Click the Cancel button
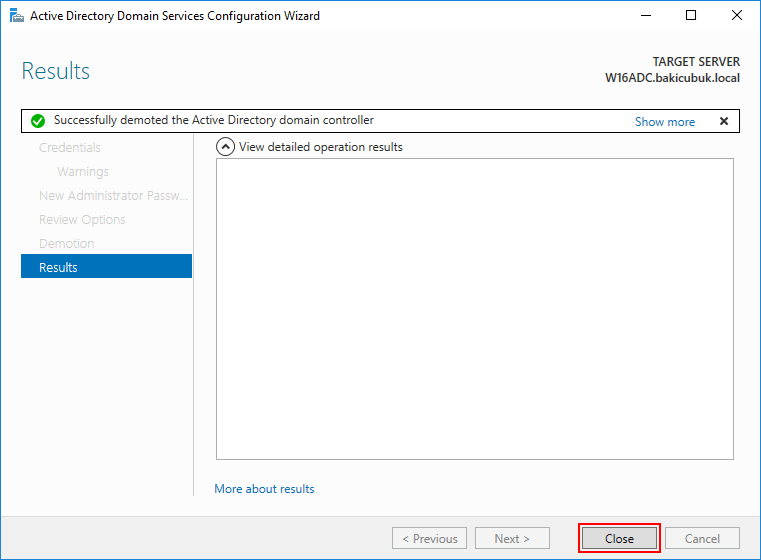 point(702,538)
